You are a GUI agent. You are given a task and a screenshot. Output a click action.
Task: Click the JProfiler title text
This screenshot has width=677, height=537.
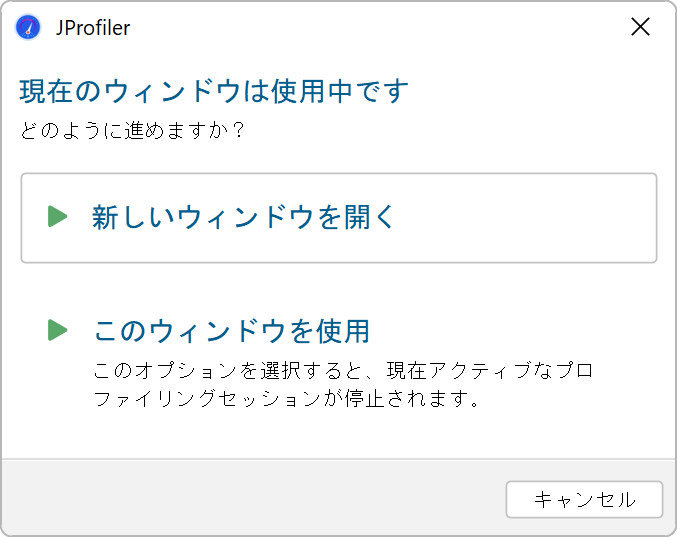(x=93, y=28)
